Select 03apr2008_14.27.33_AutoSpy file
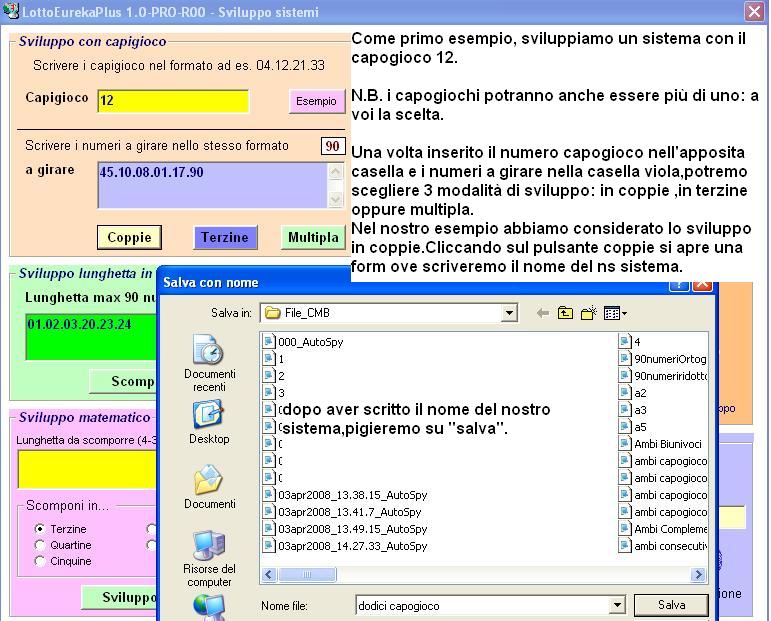The image size is (771, 621). 345,546
